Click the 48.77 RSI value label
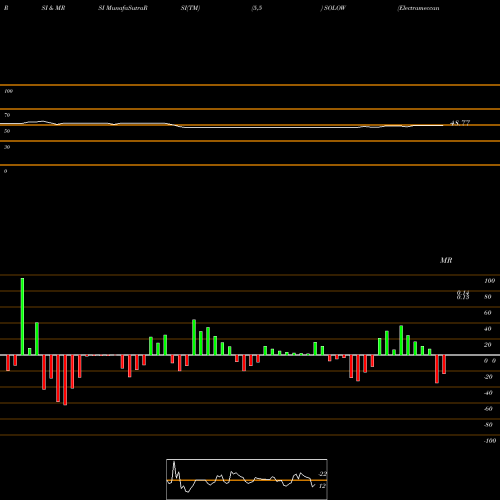 coord(460,123)
